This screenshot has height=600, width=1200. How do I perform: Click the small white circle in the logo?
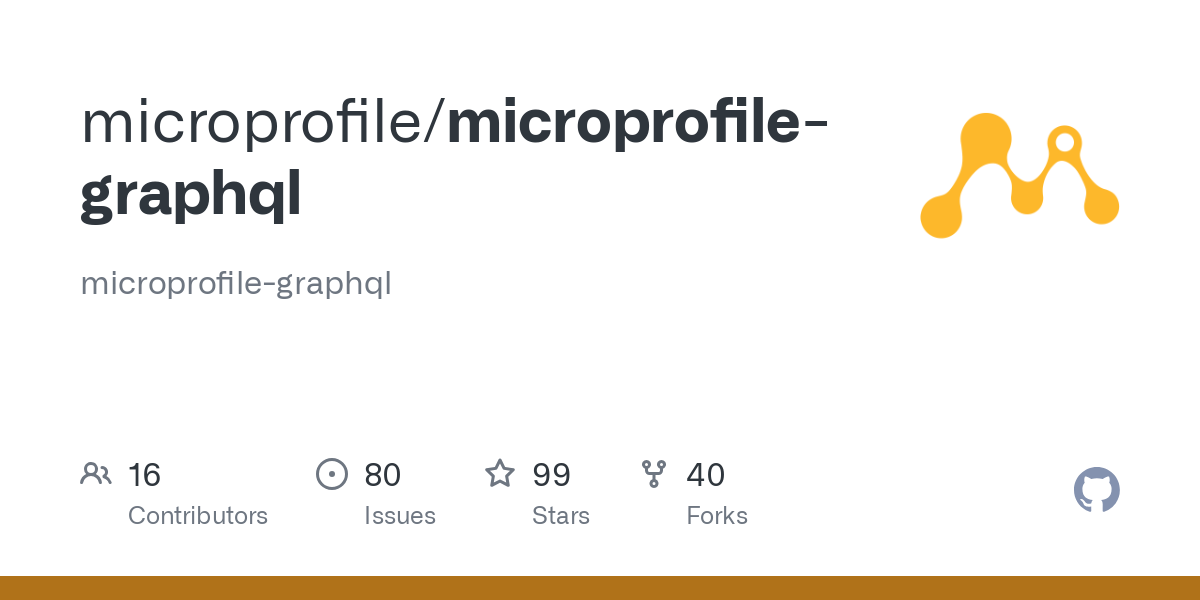(1065, 142)
